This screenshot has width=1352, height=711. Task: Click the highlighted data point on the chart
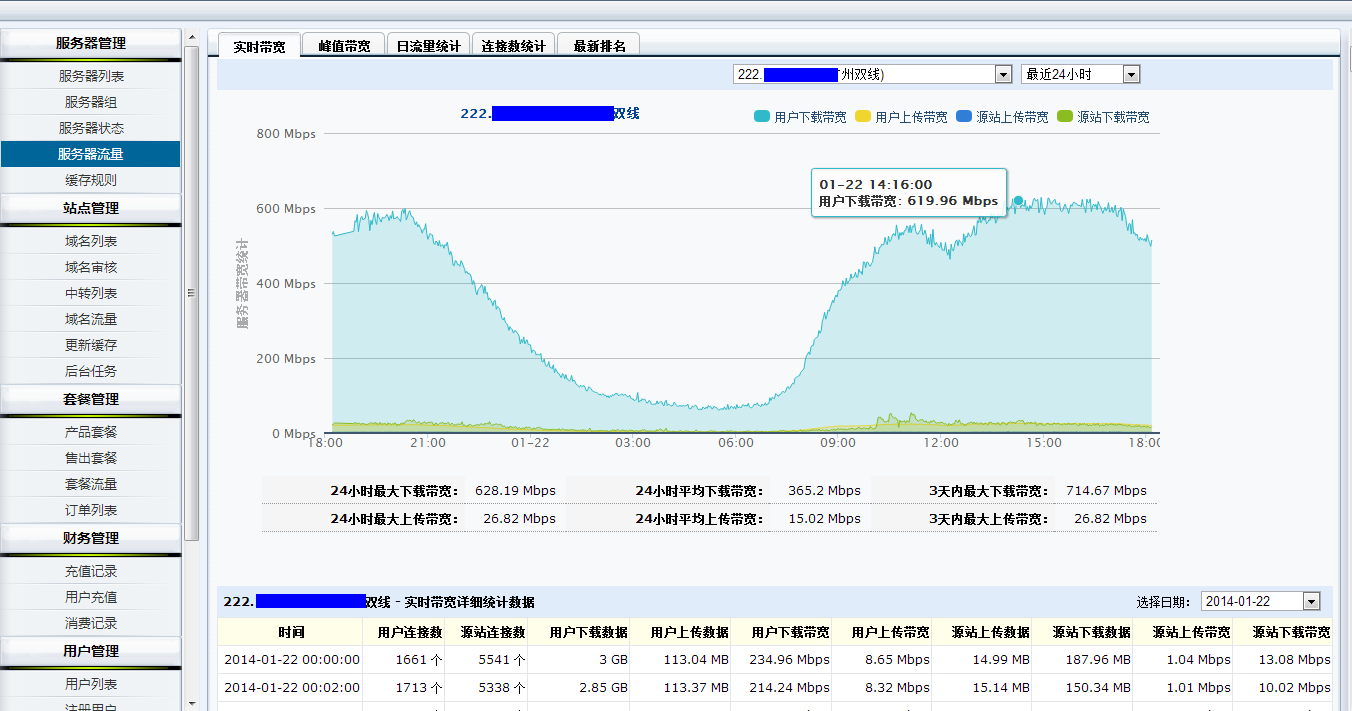1018,201
